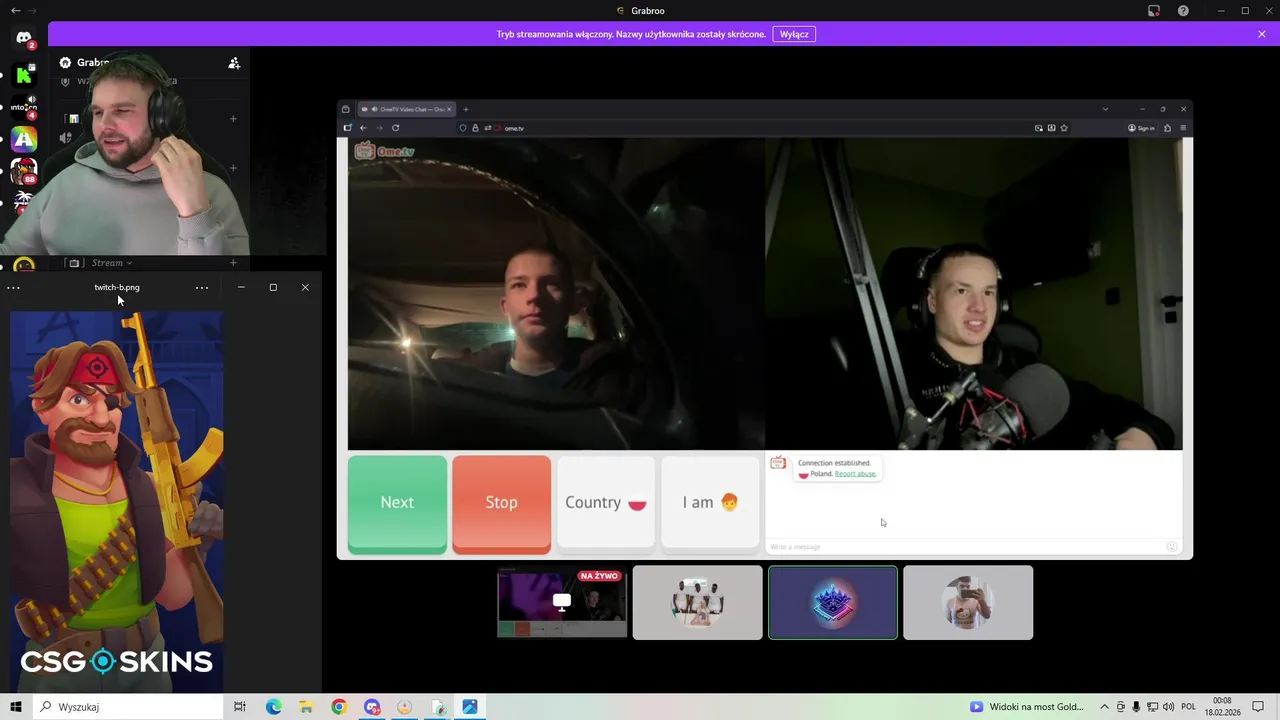Click the Report abuse link

click(x=856, y=474)
